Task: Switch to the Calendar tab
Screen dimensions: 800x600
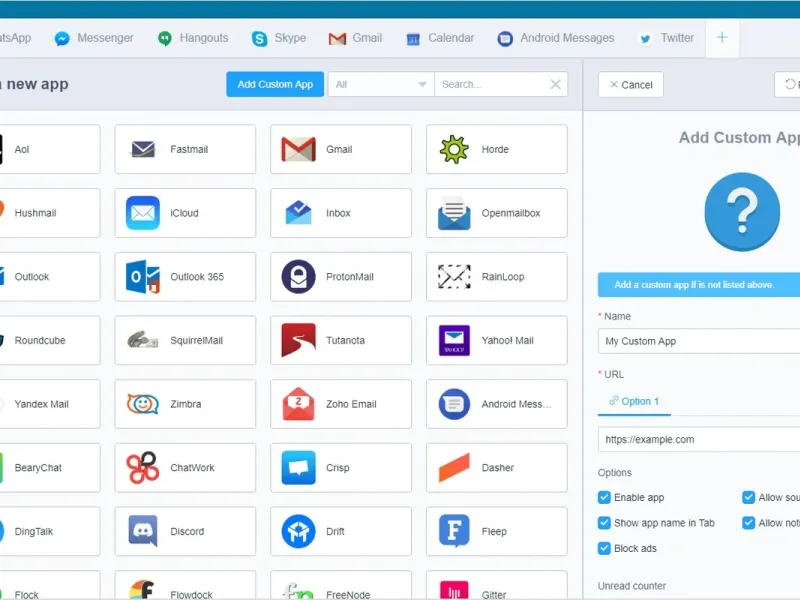Action: [x=440, y=38]
